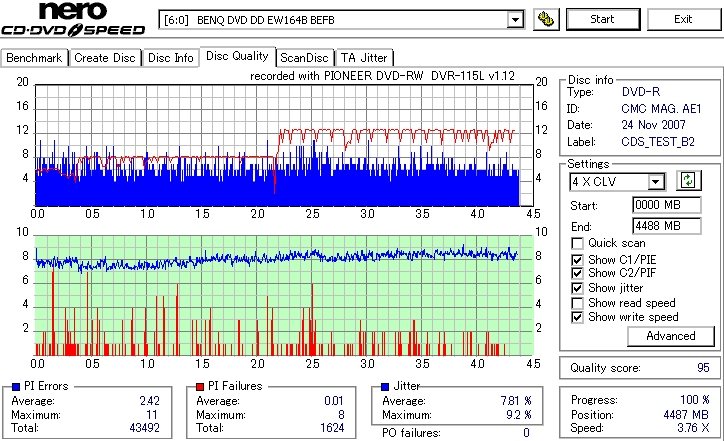Click the Exit button

(683, 19)
